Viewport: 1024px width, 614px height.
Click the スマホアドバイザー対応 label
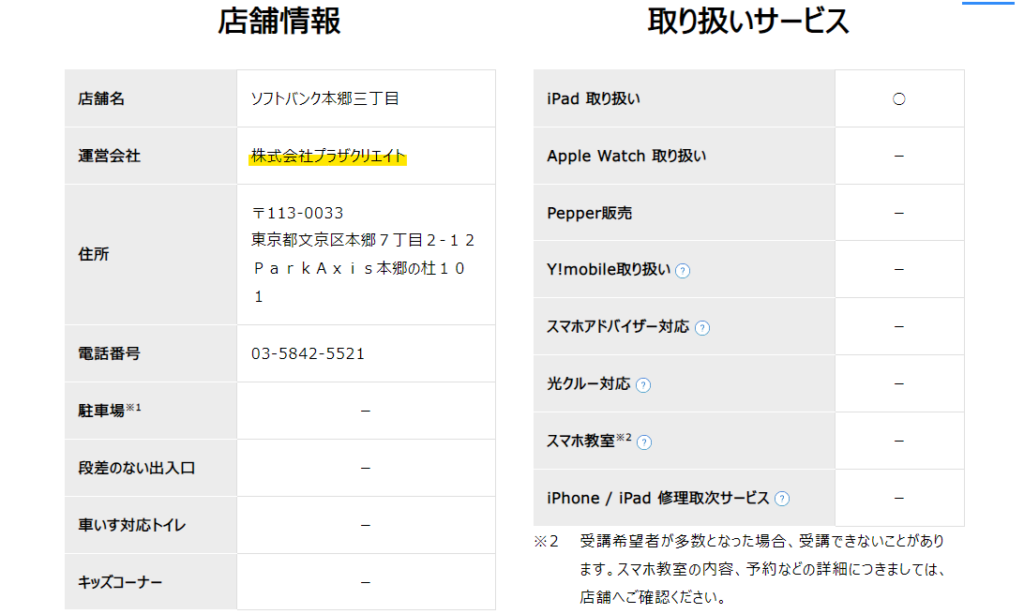click(618, 327)
